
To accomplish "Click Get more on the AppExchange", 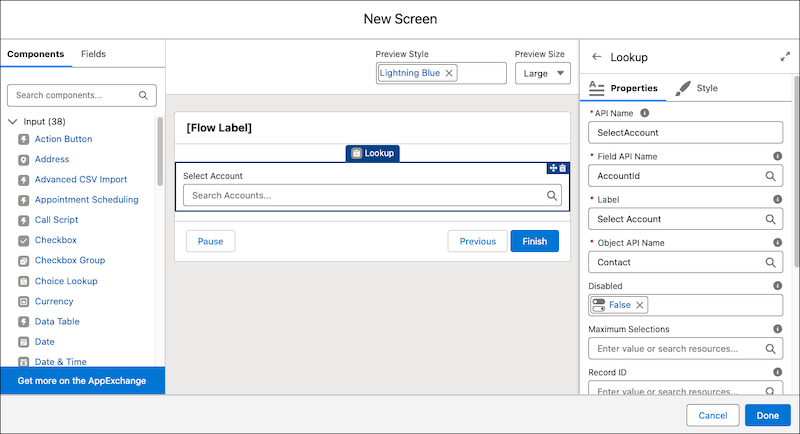I will coord(82,381).
